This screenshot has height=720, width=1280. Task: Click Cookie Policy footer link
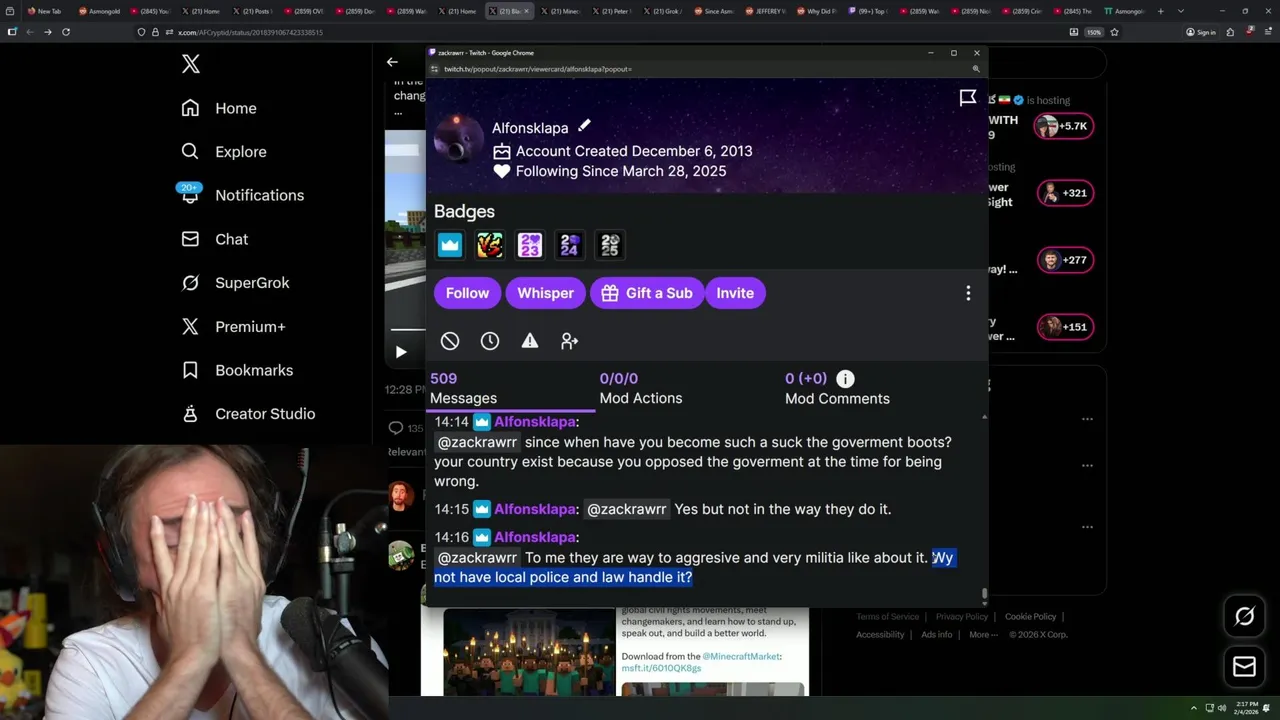[x=1030, y=617]
